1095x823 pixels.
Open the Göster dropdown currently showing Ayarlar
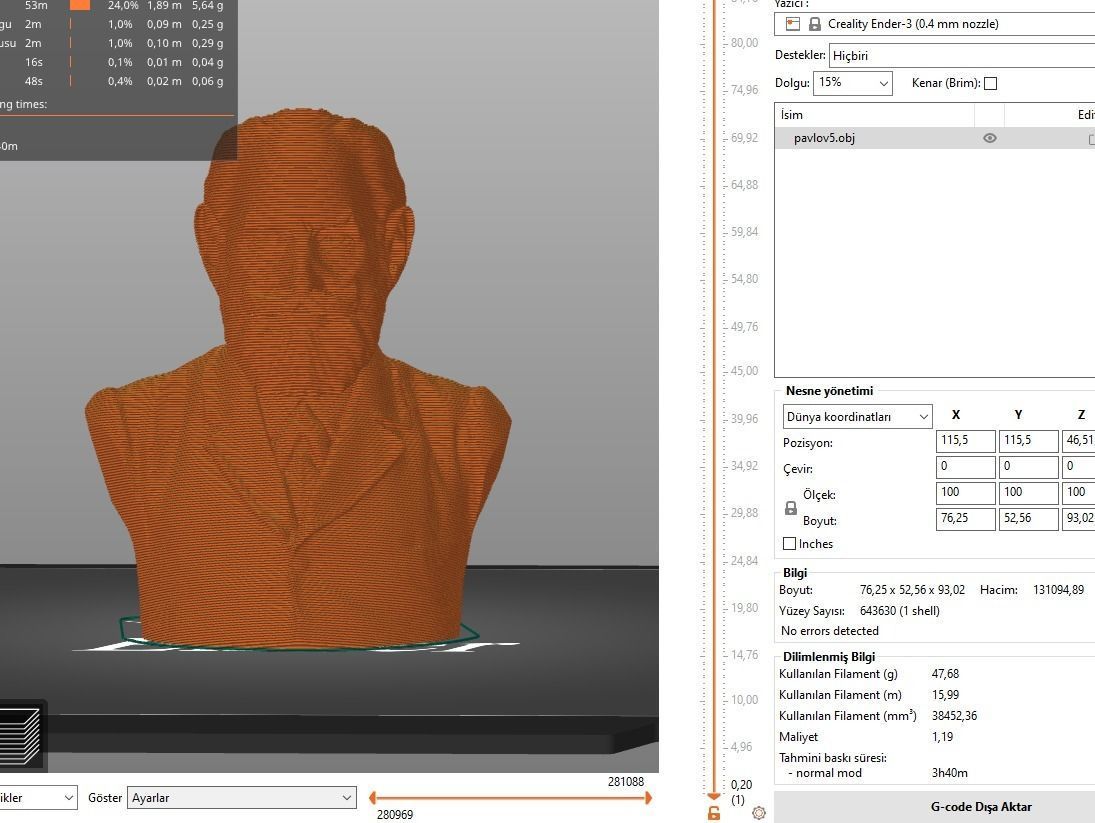(240, 797)
